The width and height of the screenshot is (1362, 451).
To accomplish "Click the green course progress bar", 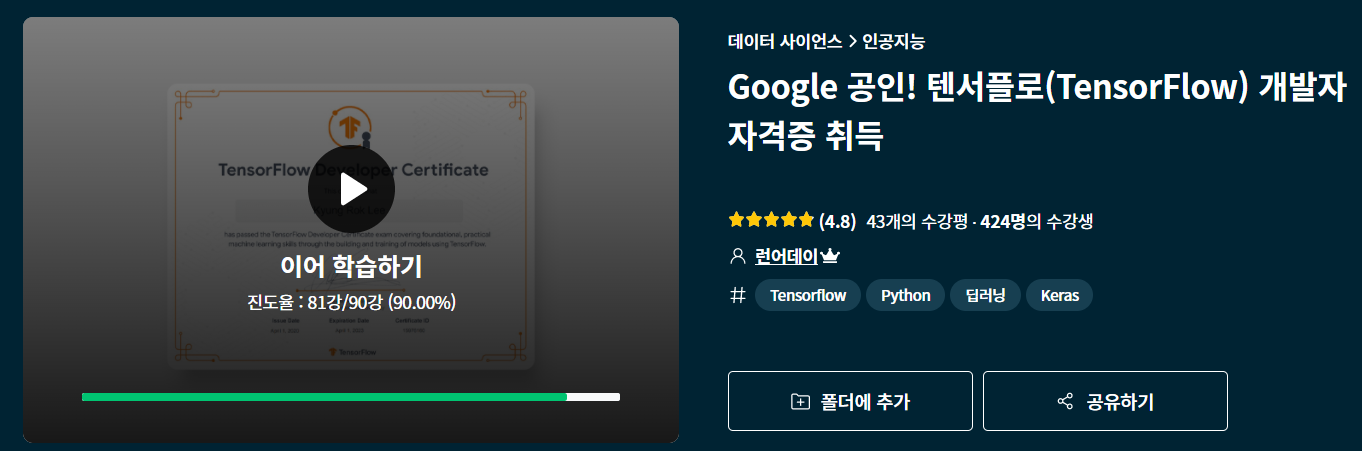I will click(x=351, y=397).
